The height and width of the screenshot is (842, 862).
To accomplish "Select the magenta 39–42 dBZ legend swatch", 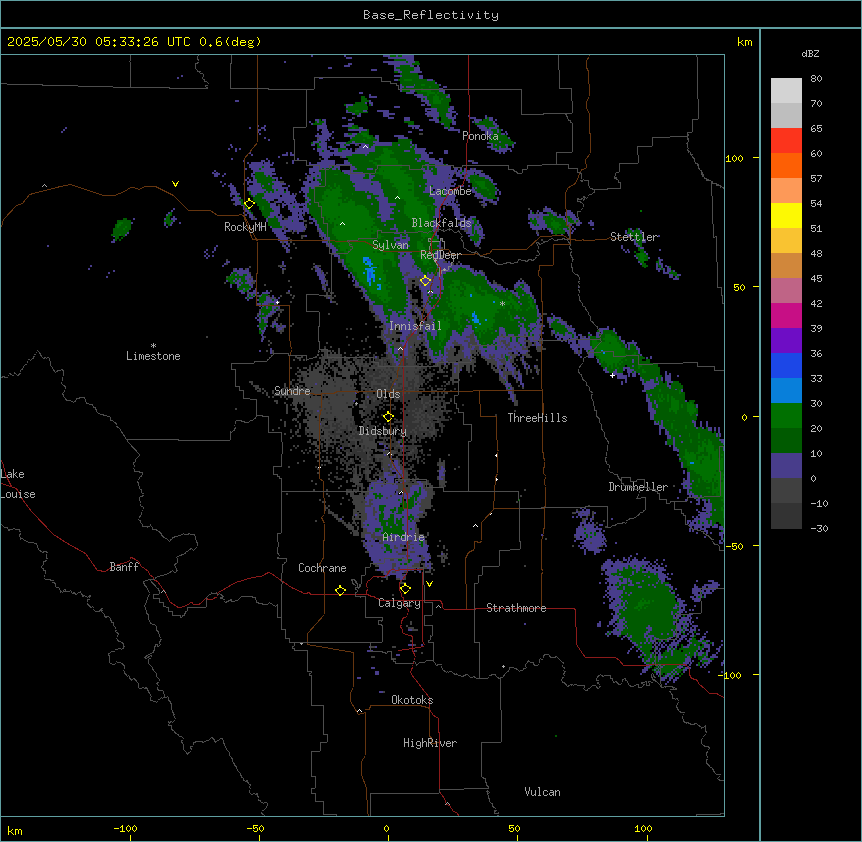I will coord(786,315).
